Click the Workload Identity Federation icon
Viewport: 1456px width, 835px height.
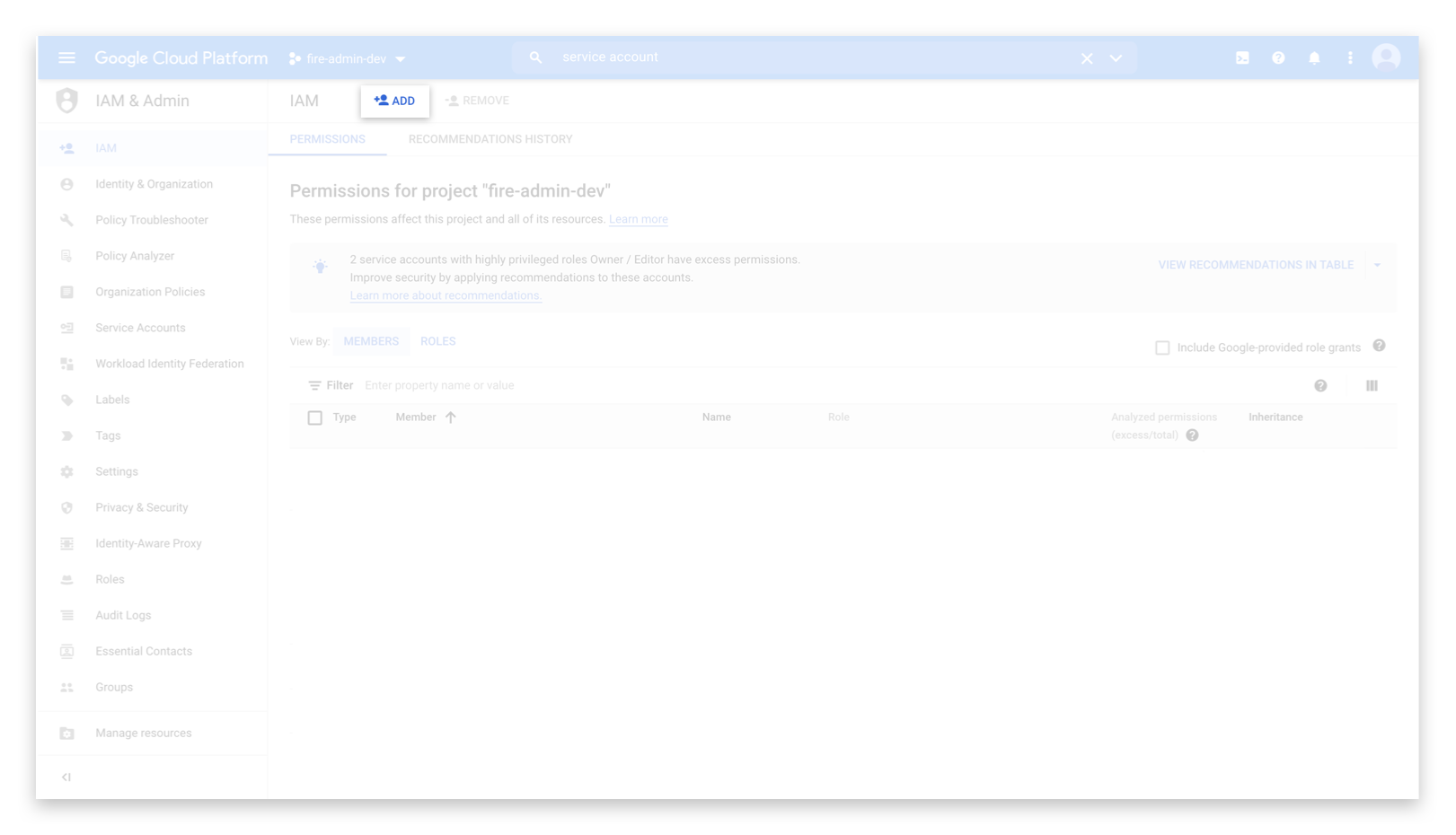click(66, 364)
